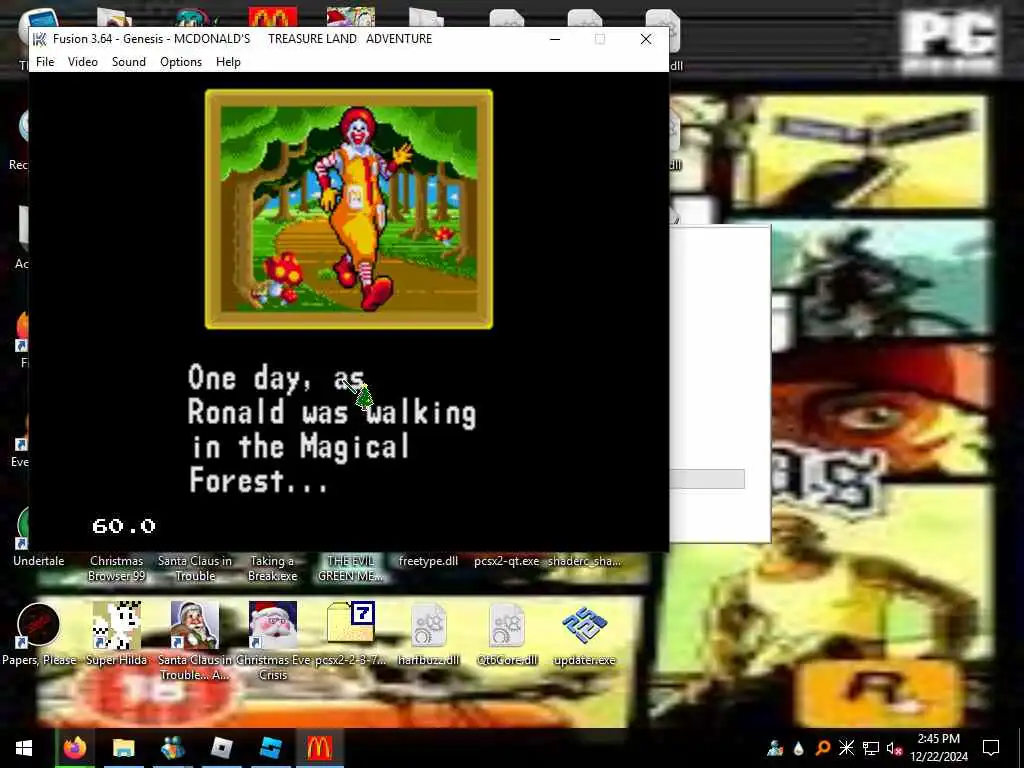Click the Christmas Browser 99 label
Screen dimensions: 1024x768
coord(117,568)
